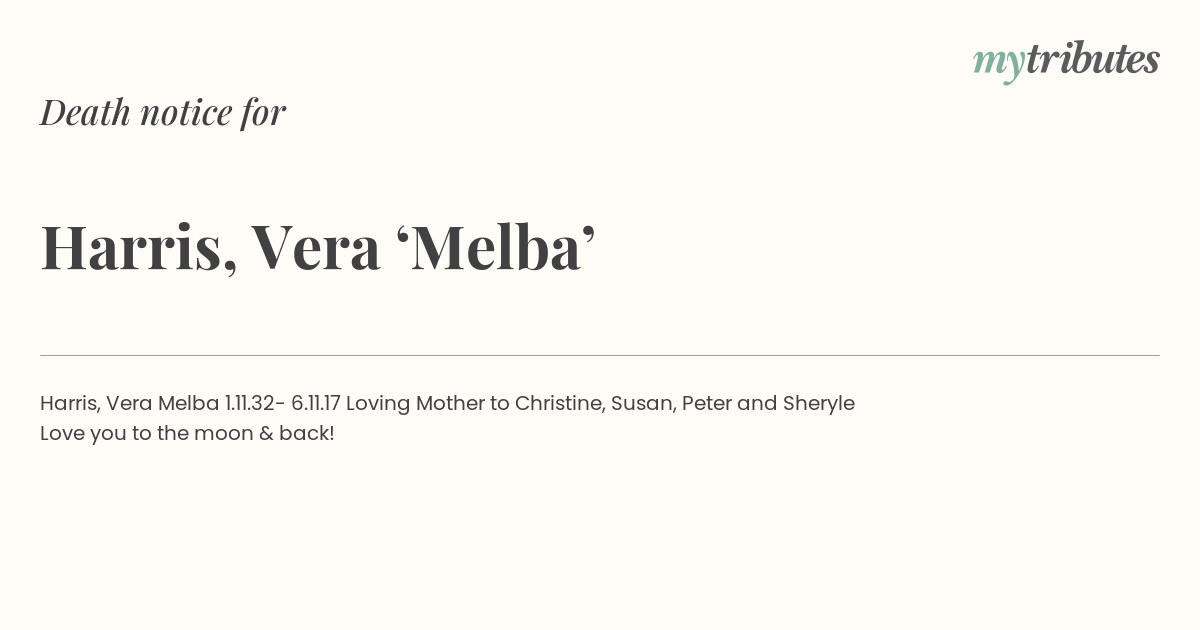Screen dimensions: 1200x630
Task: Click the death date '6.11.17' in notice
Action: pyautogui.click(x=316, y=403)
